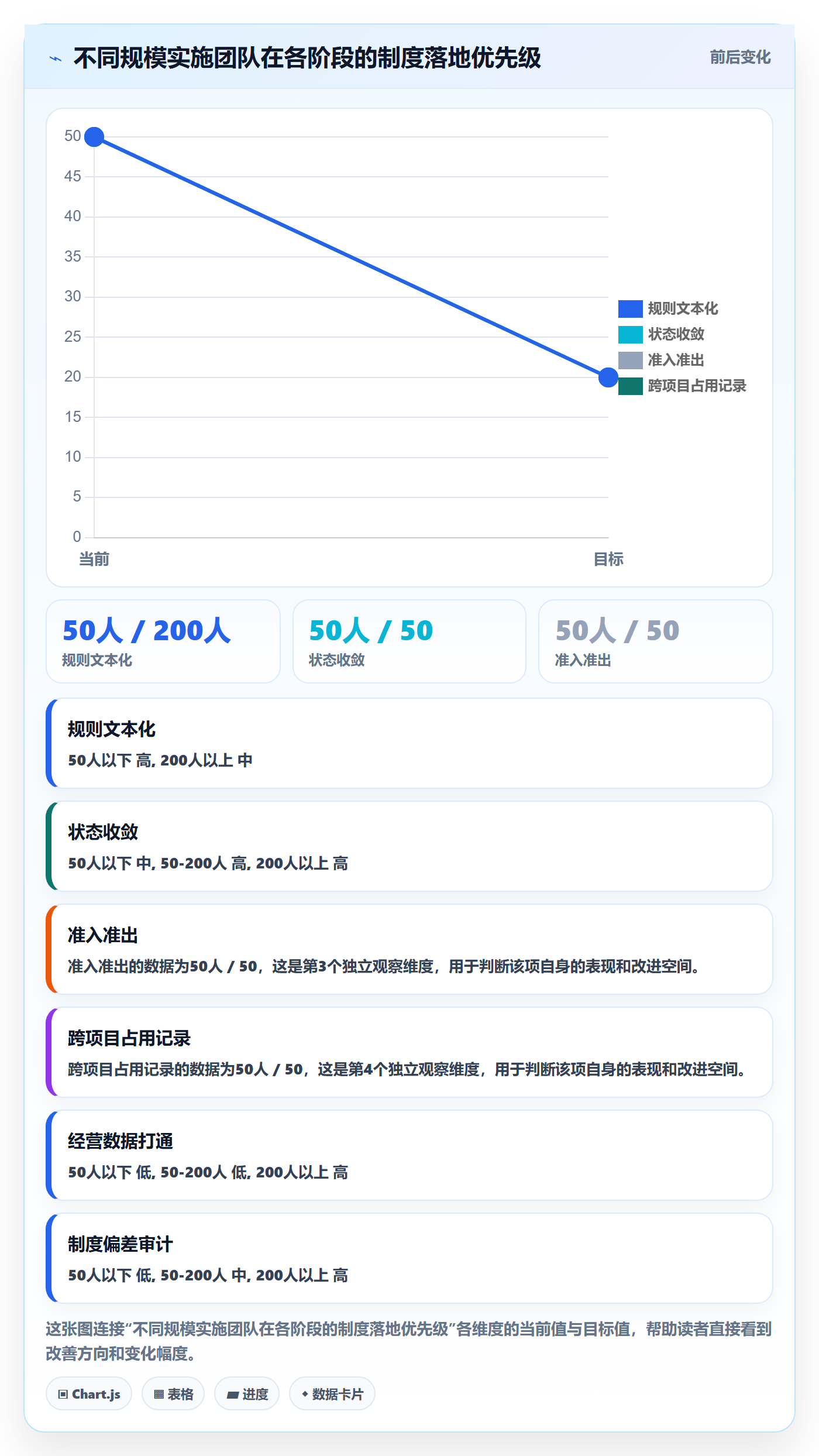
Task: Toggle 状态收敛 legend cyan swatch
Action: pos(630,334)
